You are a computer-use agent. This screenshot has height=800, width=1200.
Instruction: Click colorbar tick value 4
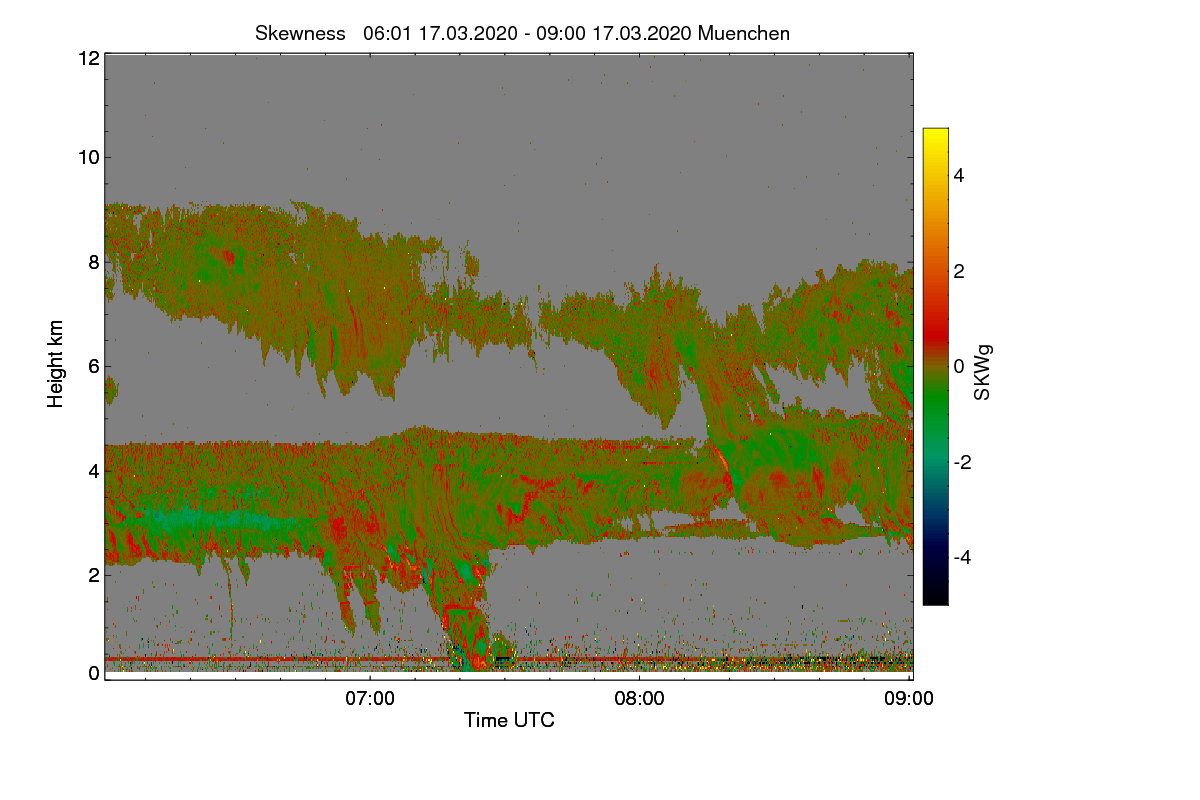pyautogui.click(x=959, y=175)
